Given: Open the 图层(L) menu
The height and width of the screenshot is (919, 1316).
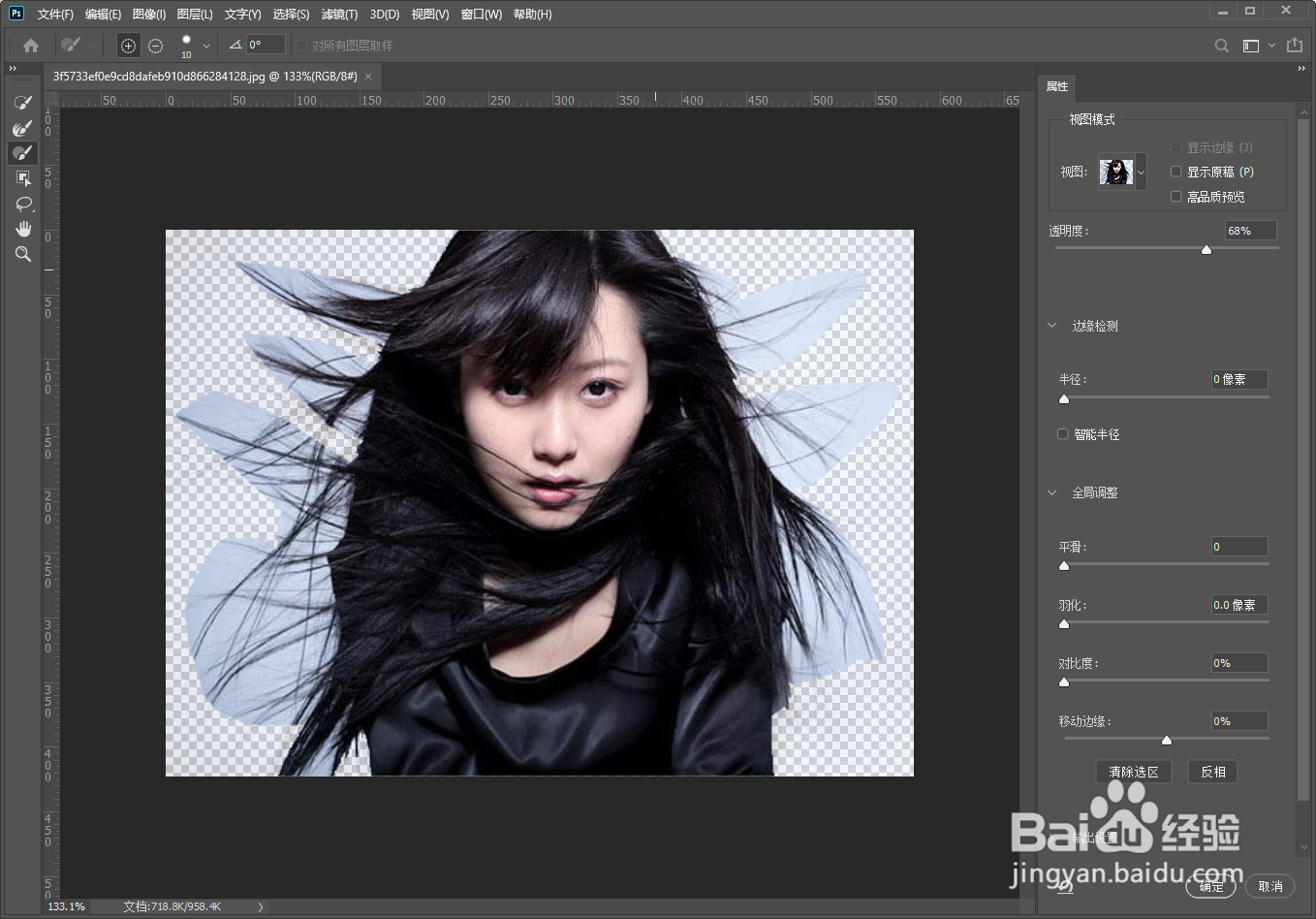Looking at the screenshot, I should point(195,14).
